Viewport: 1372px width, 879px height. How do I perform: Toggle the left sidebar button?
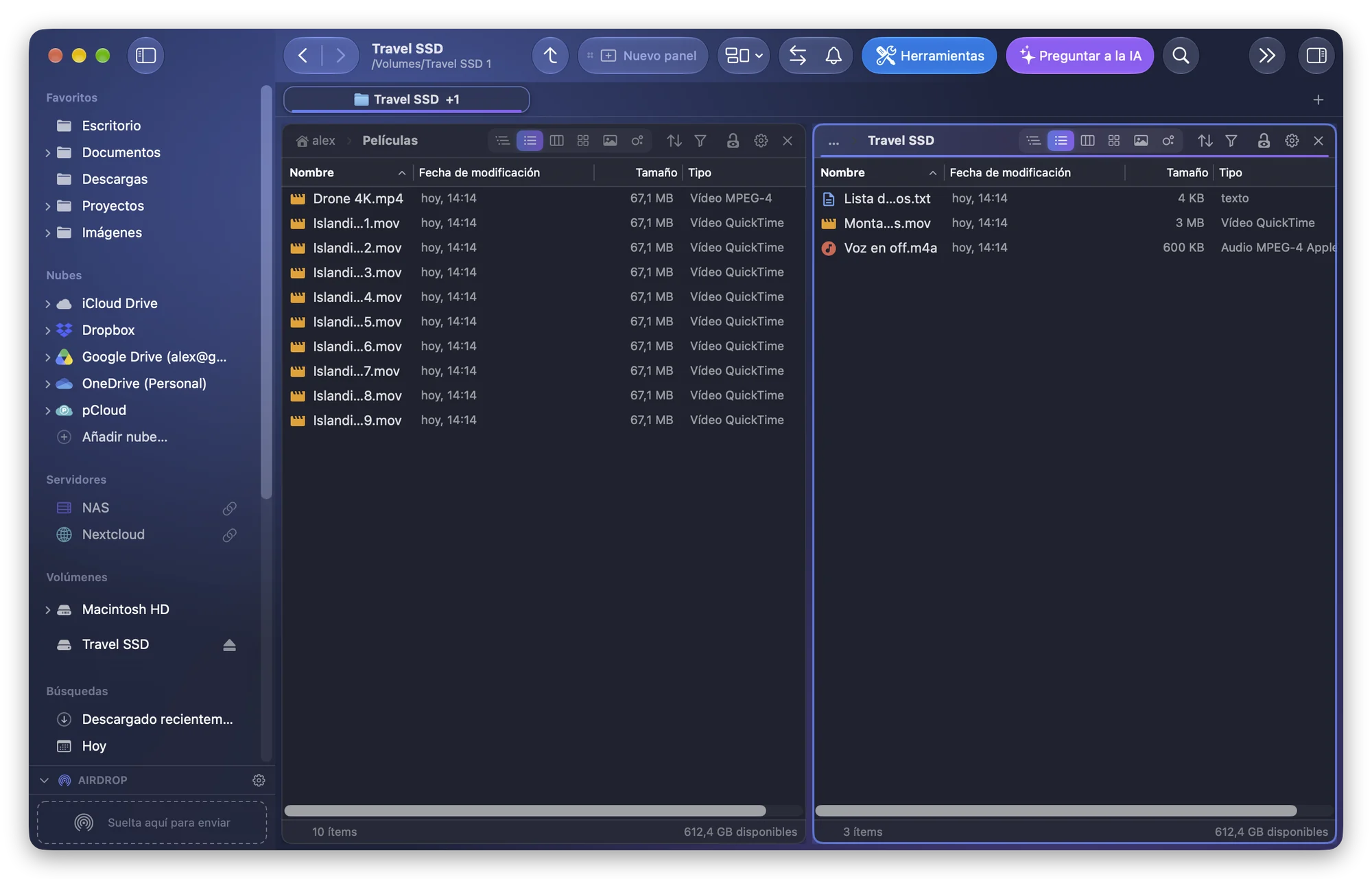[x=145, y=56]
